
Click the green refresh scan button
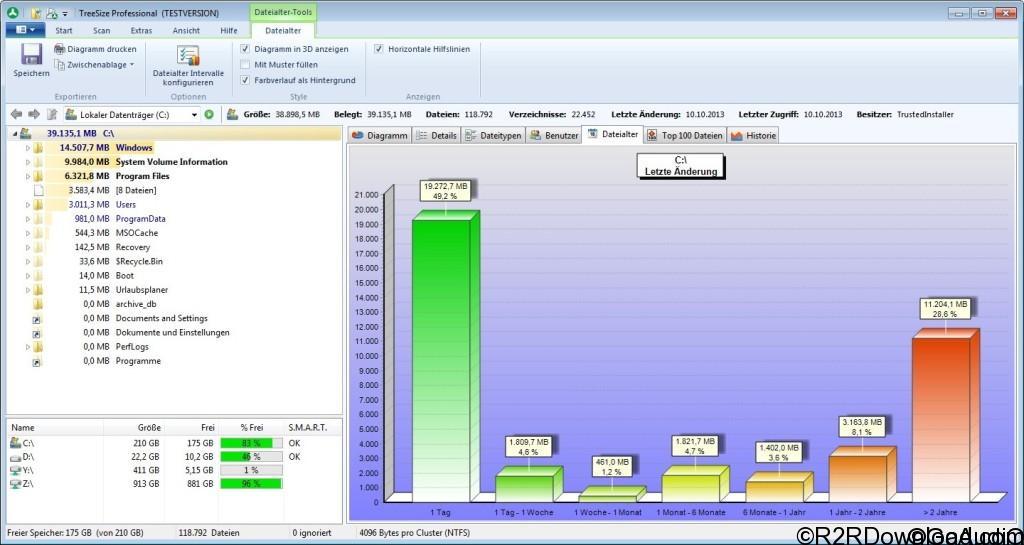209,114
